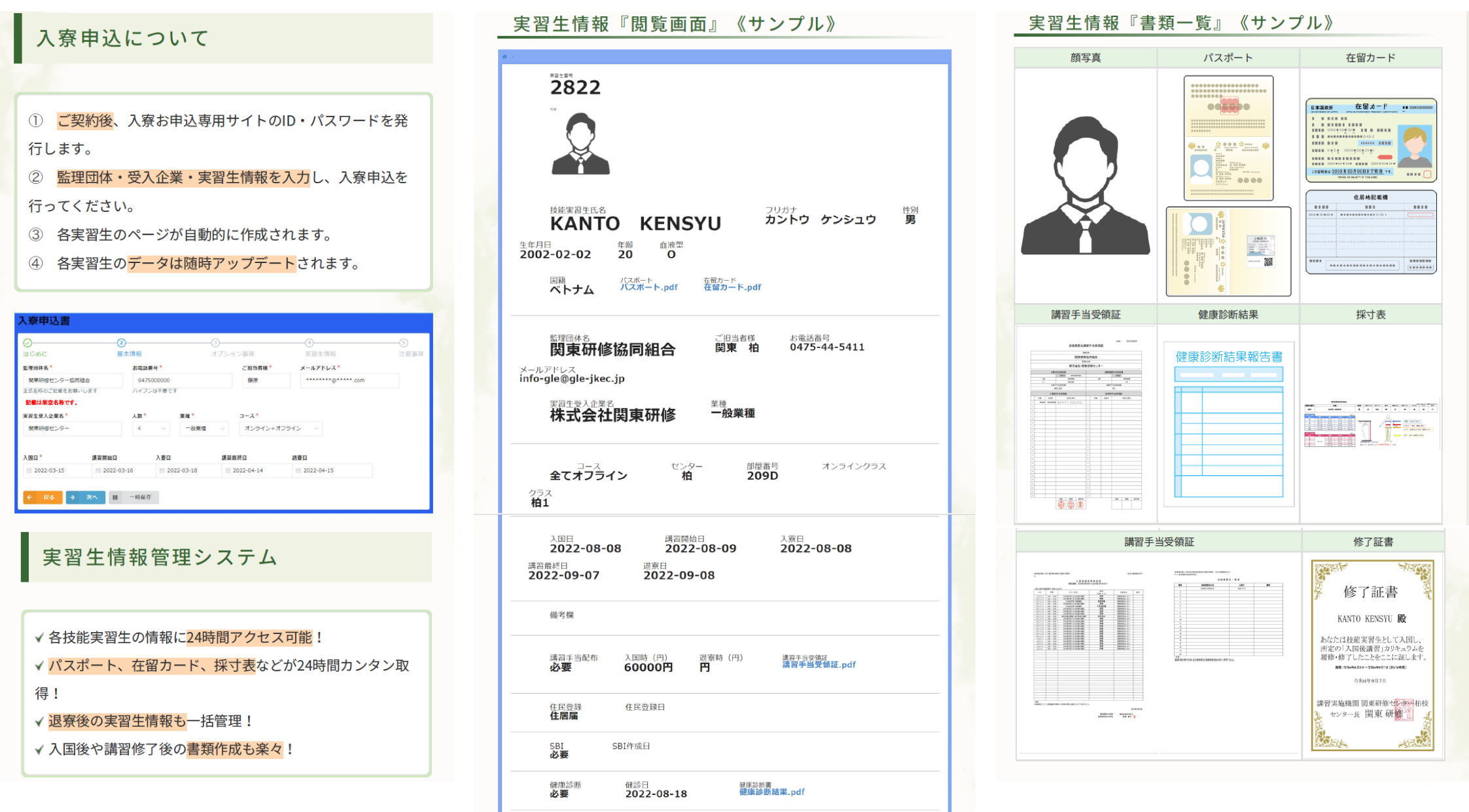Click the 監理団体名 input field
Viewport: 1469px width, 812px height.
pos(72,380)
